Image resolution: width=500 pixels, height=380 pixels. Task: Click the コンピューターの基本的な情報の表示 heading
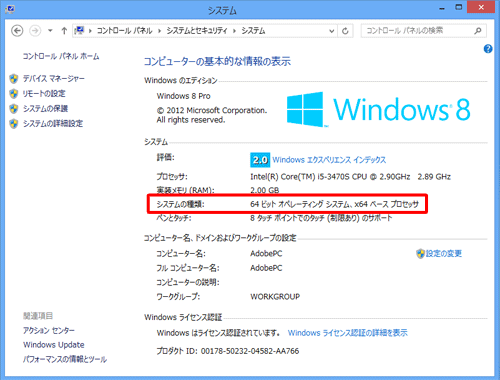(x=217, y=61)
